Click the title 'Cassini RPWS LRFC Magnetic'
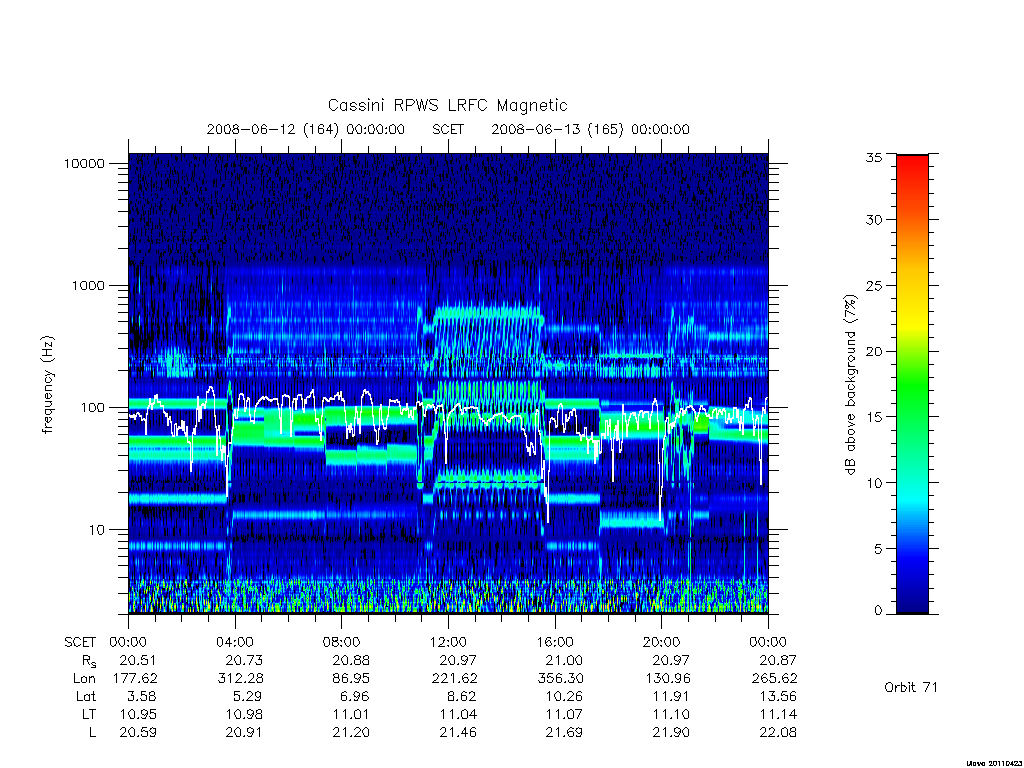 coord(447,105)
